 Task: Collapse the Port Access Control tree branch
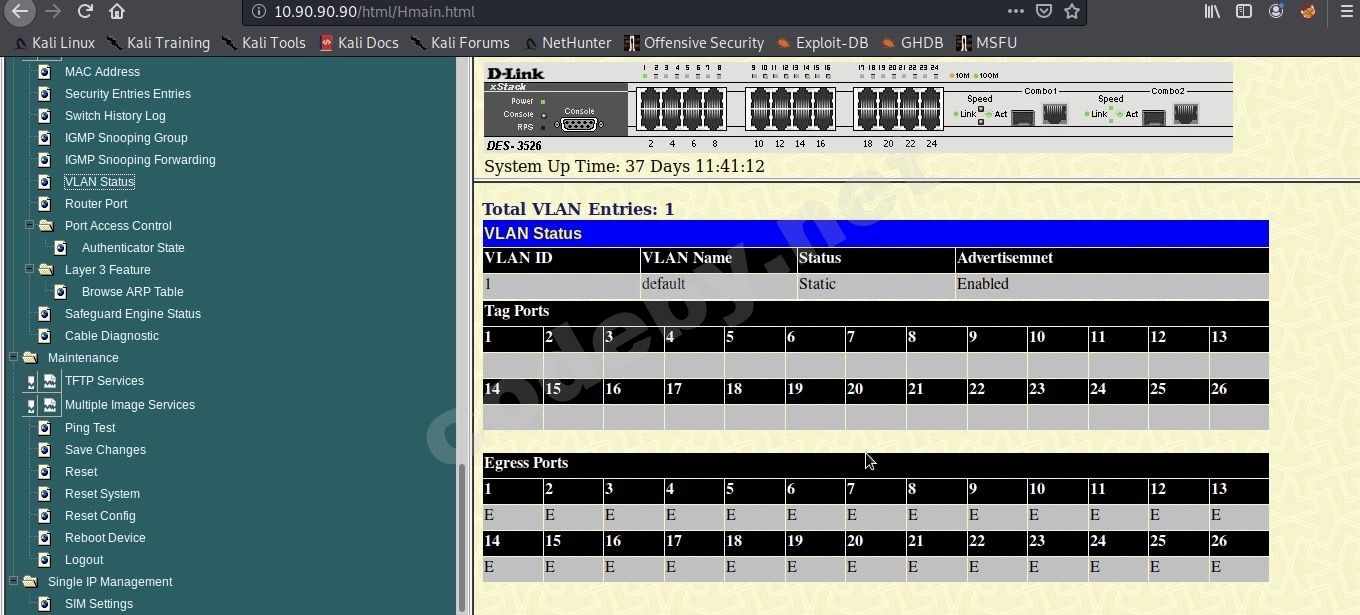29,225
